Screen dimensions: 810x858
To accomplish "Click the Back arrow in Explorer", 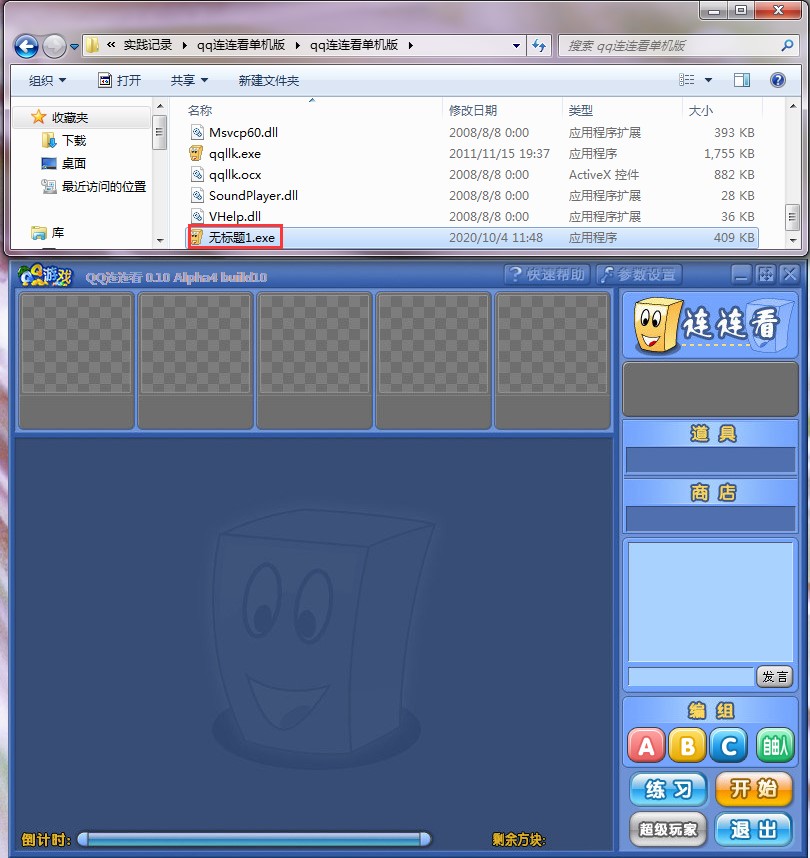I will coord(26,46).
